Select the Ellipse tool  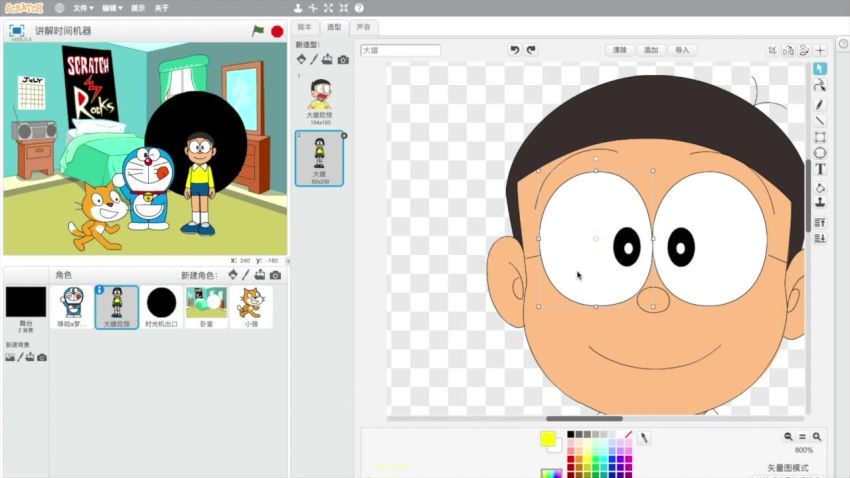820,153
